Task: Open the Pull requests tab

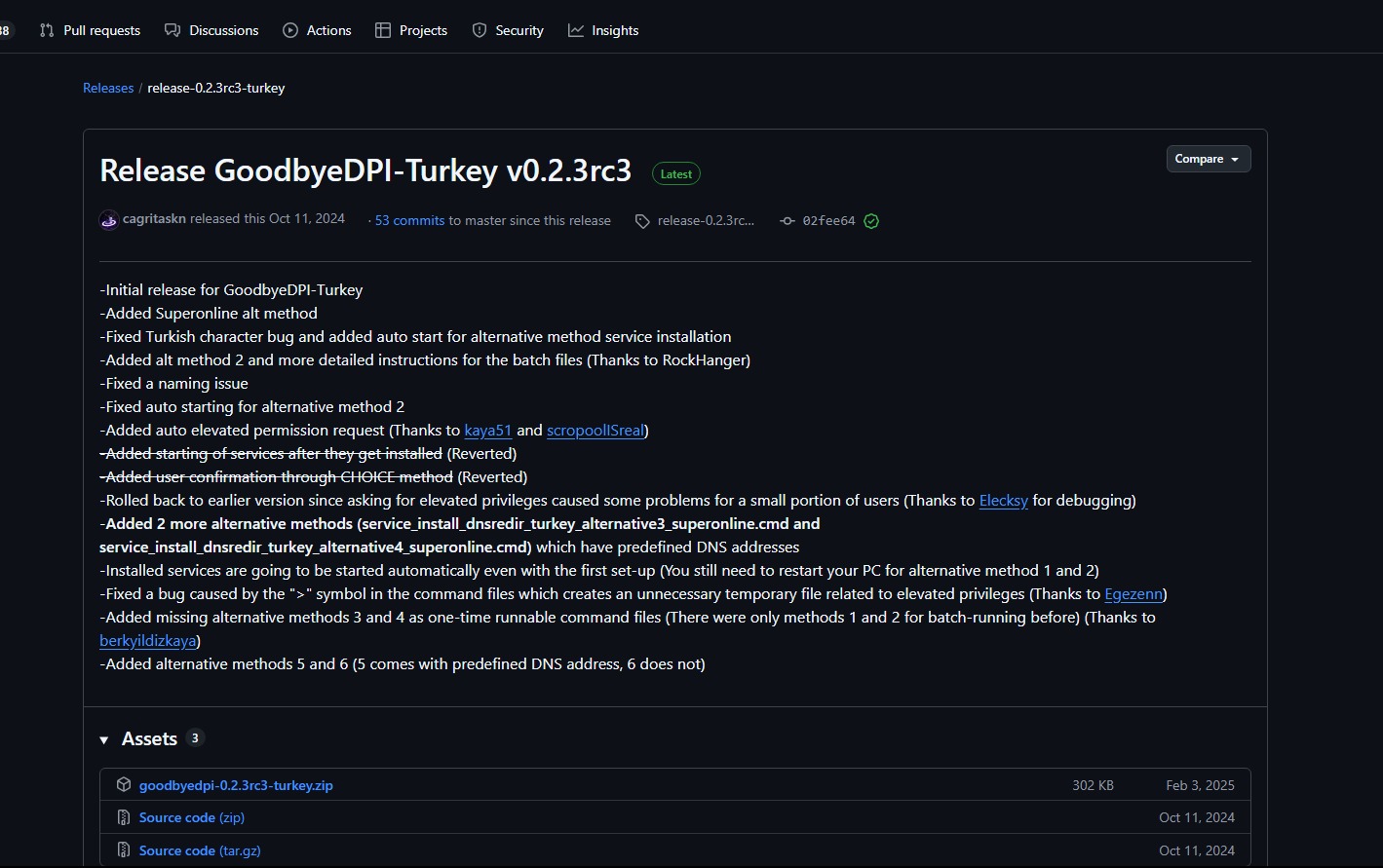Action: [x=90, y=30]
